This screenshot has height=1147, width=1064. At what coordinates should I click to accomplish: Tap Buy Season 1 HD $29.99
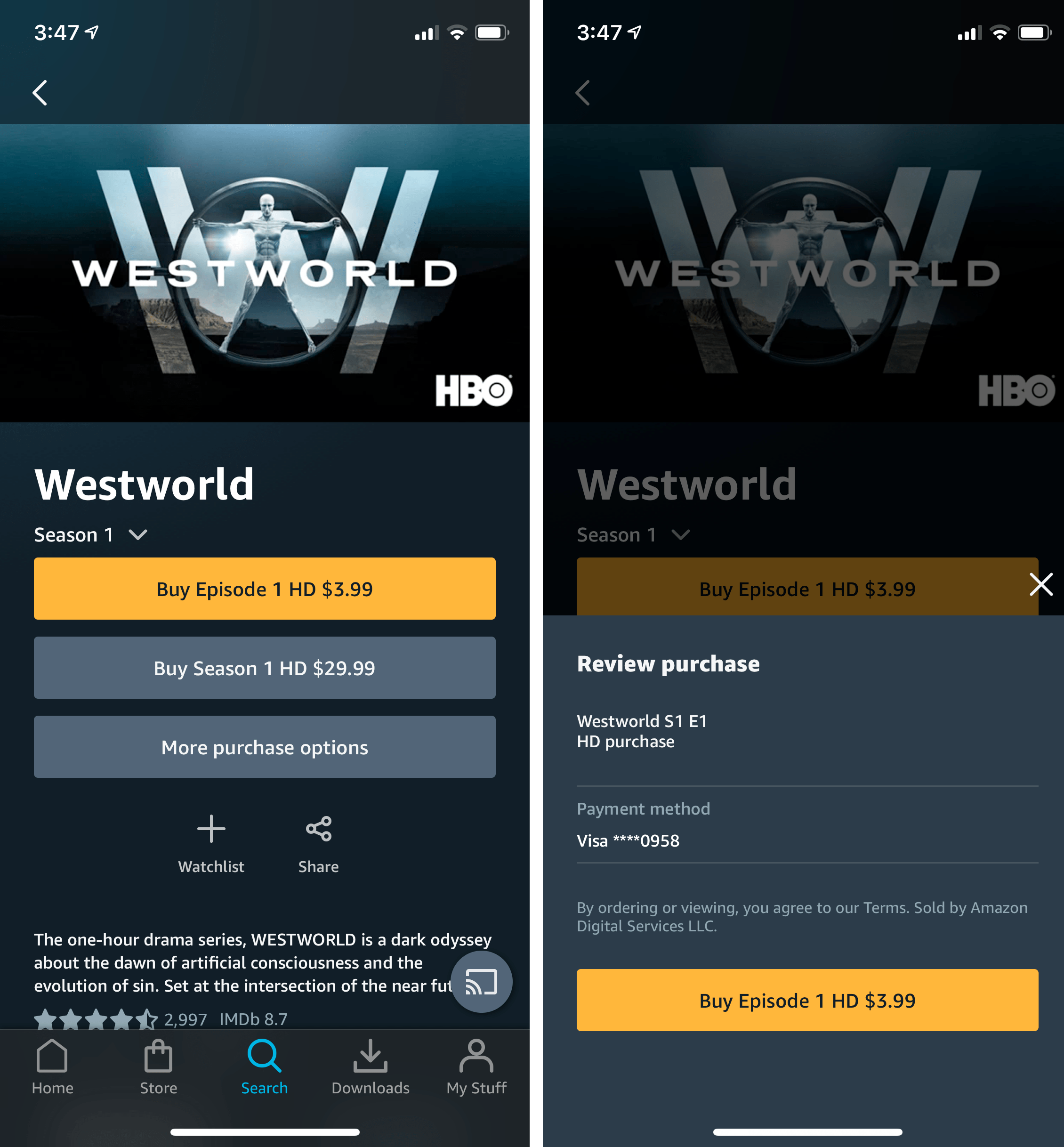click(264, 668)
